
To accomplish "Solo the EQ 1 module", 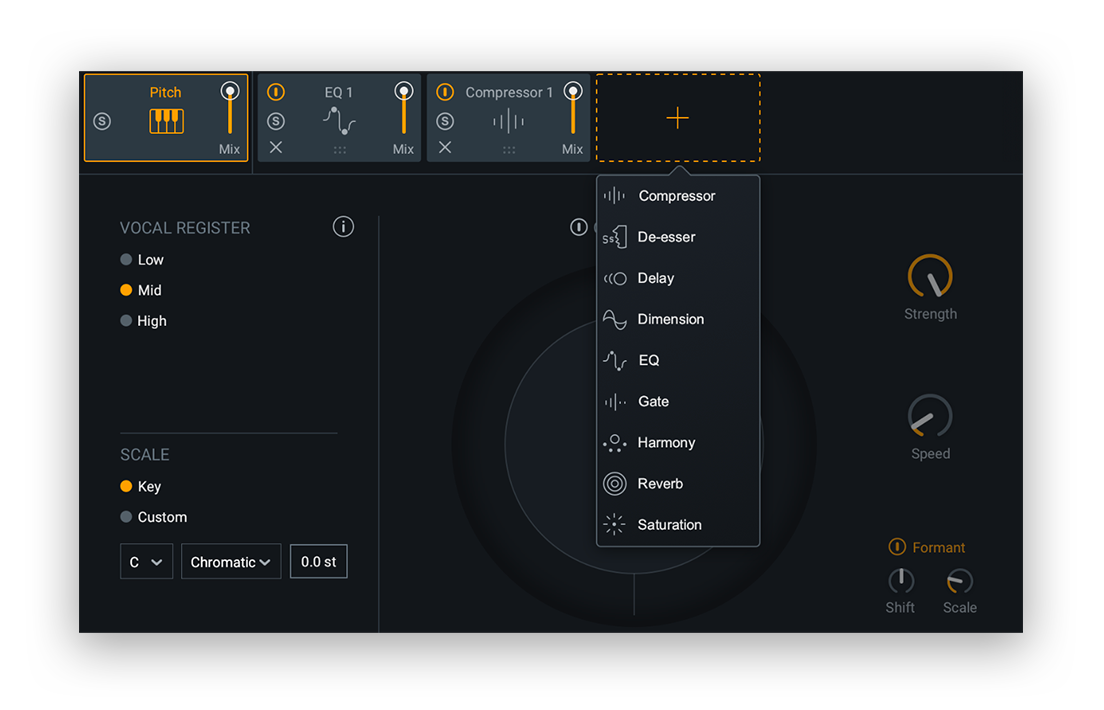I will pyautogui.click(x=276, y=121).
